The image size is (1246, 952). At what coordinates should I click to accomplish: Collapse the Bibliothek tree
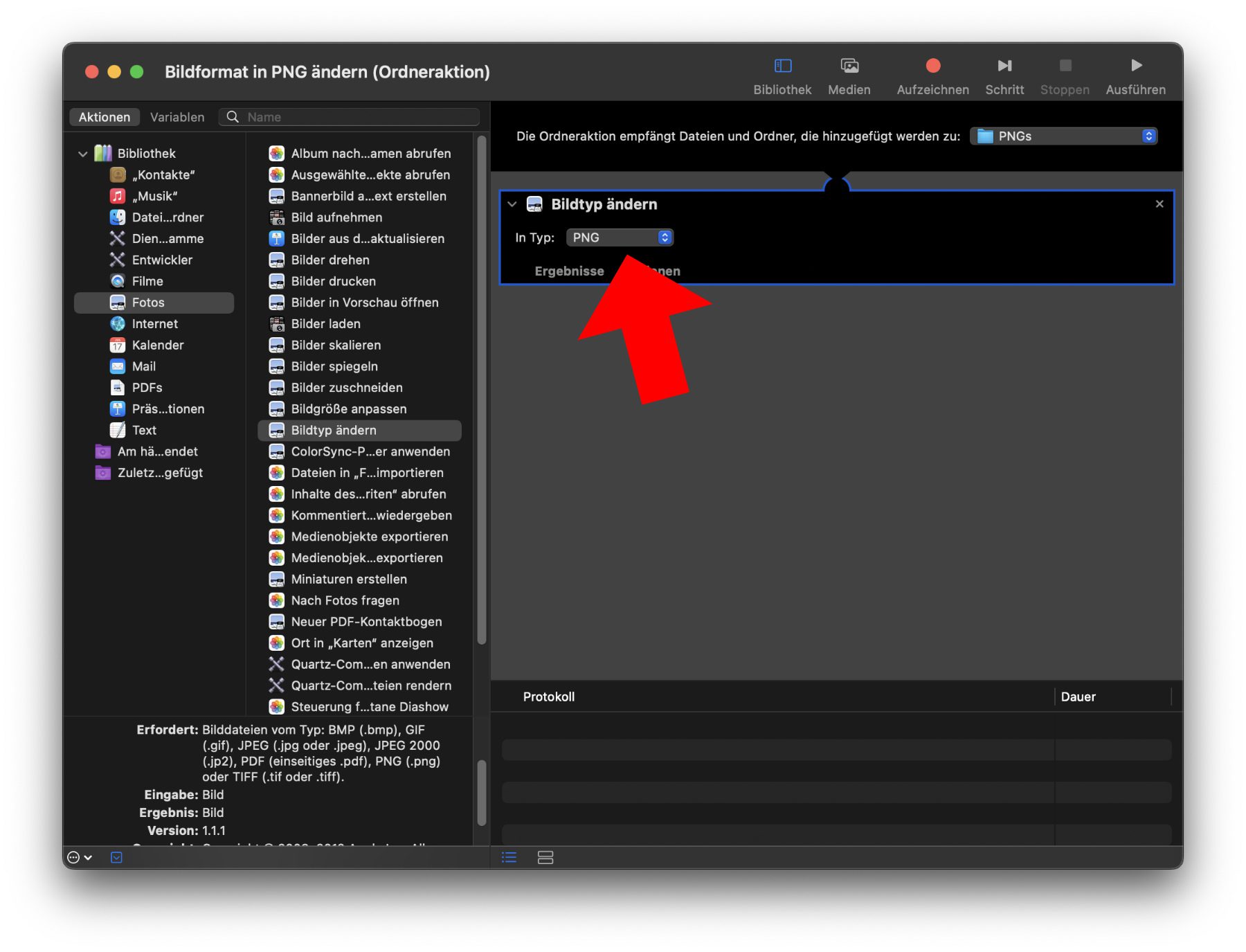click(x=83, y=154)
